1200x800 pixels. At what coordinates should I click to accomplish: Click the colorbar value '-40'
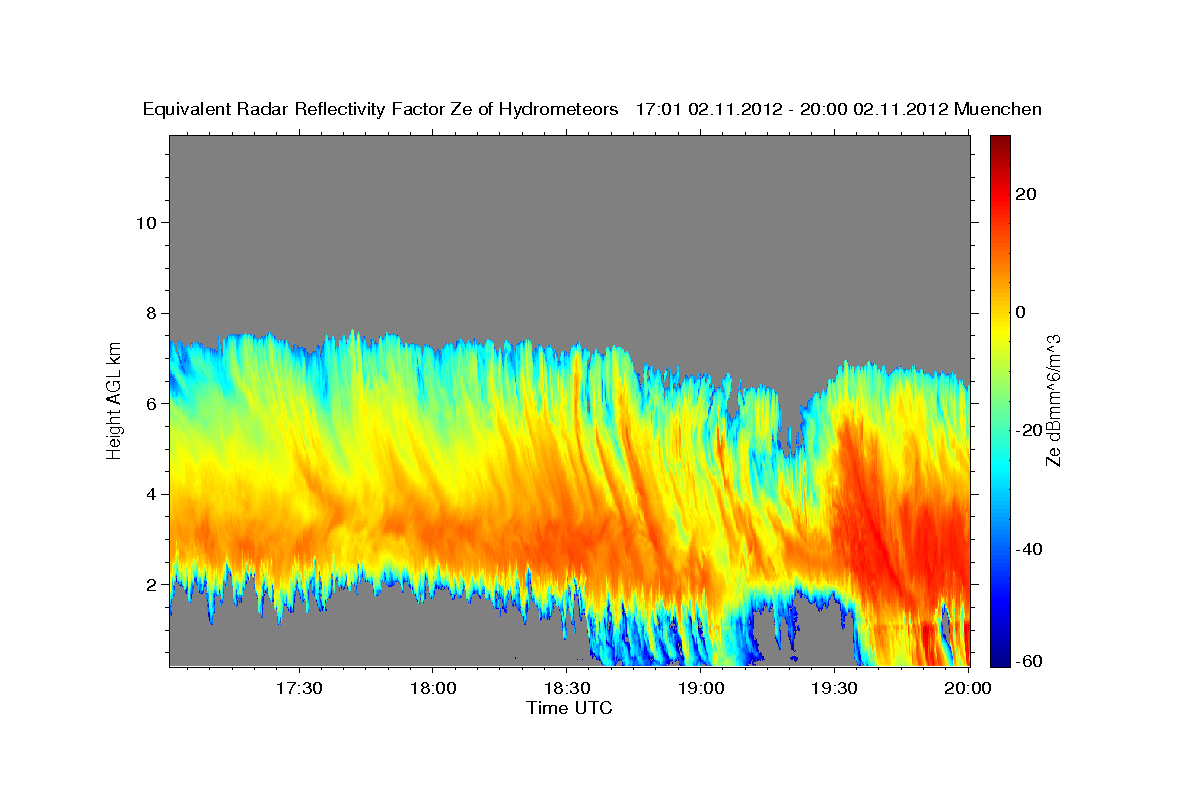point(1029,549)
